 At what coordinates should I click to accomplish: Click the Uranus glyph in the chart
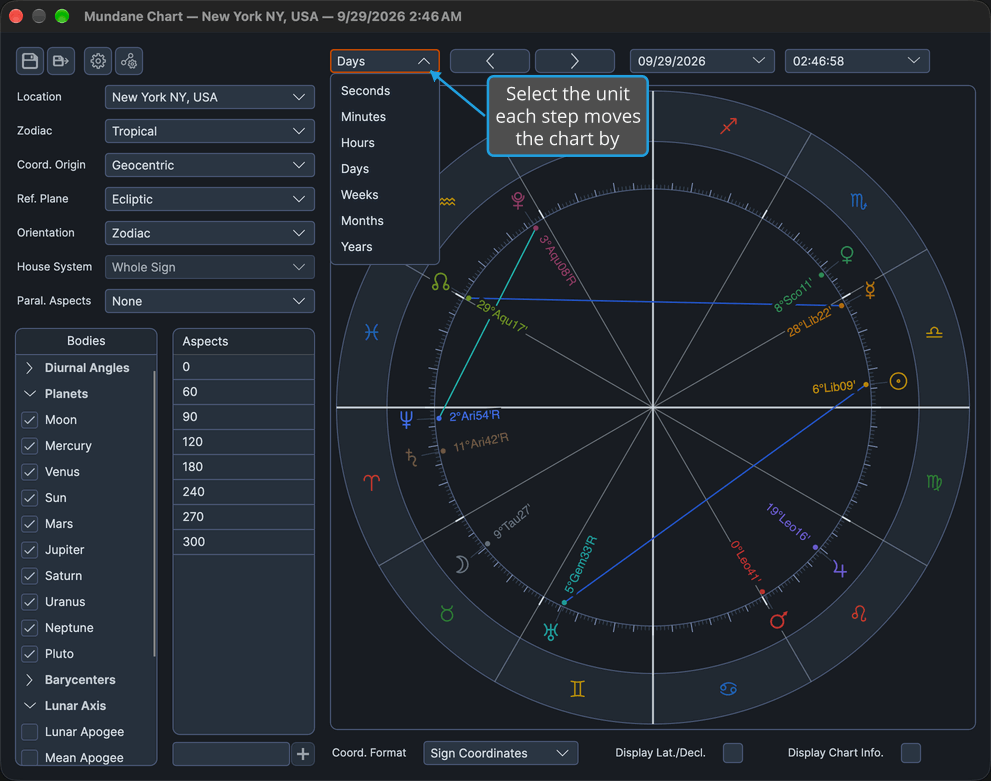pos(550,631)
